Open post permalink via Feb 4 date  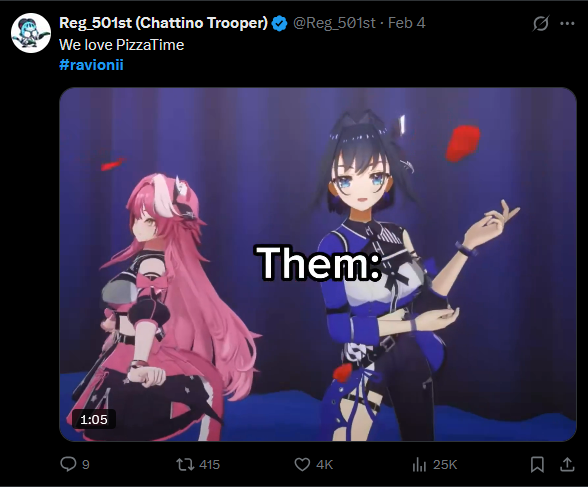point(406,23)
